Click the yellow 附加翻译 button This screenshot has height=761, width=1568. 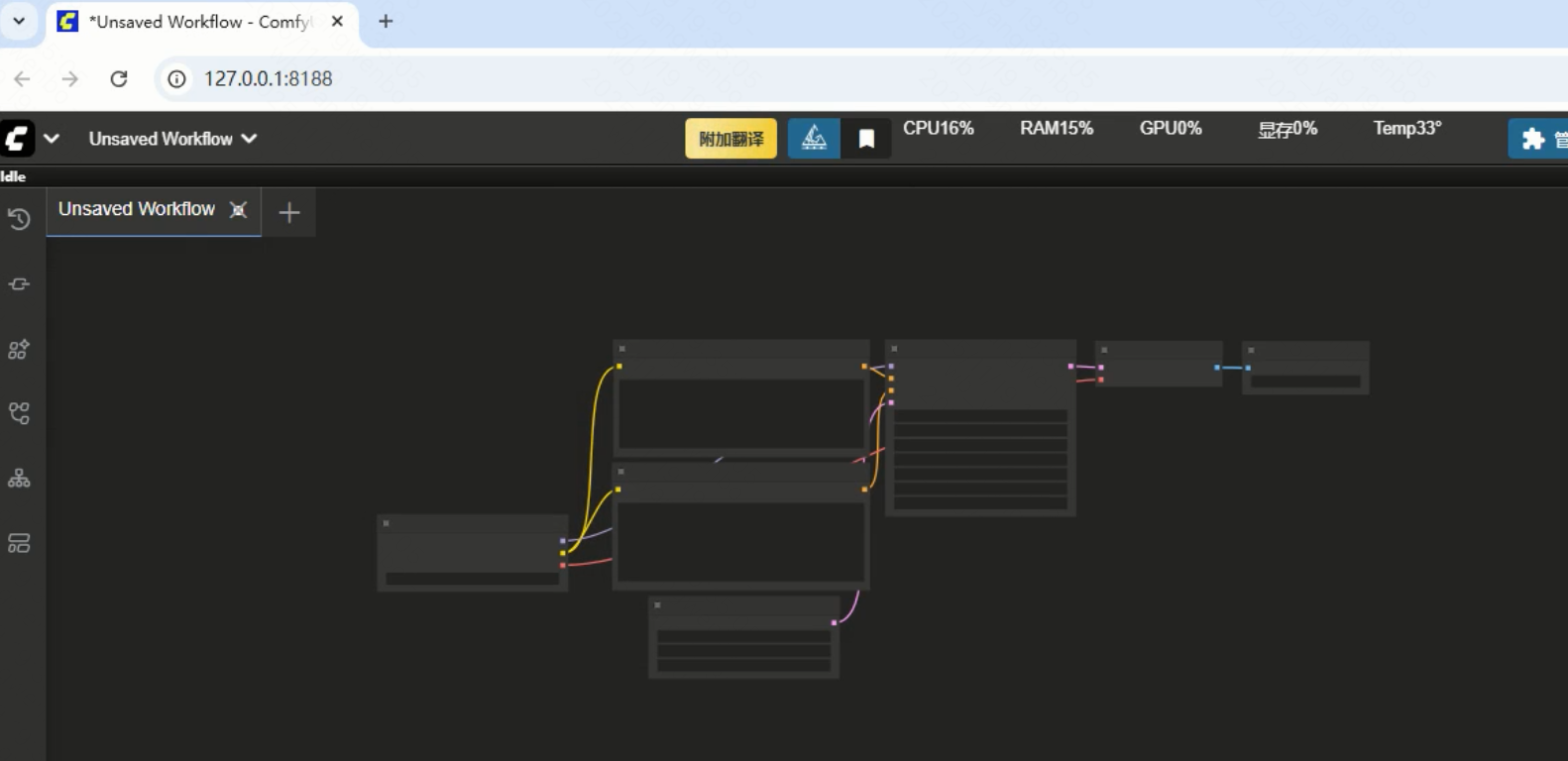731,139
